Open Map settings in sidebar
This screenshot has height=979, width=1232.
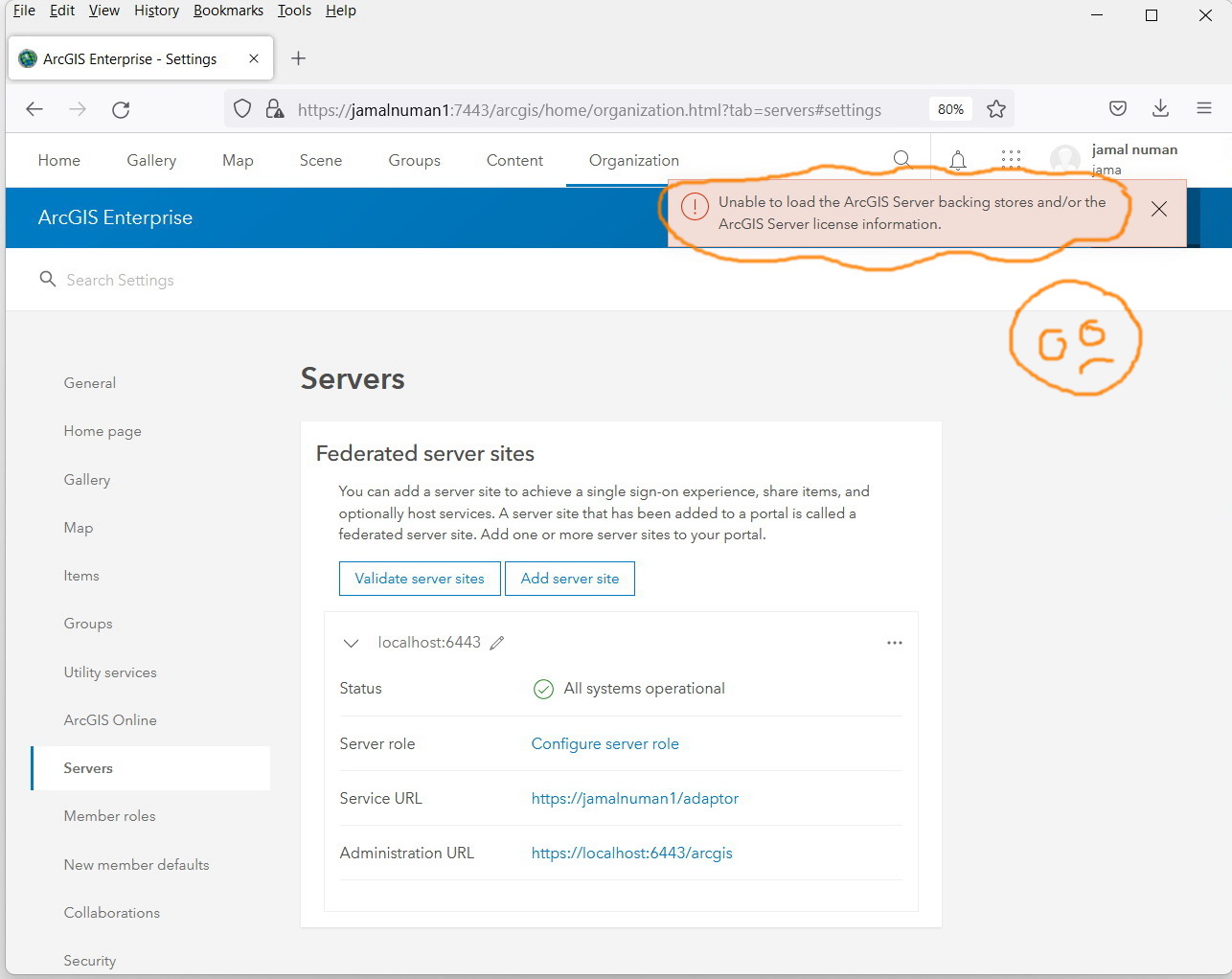pyautogui.click(x=79, y=528)
